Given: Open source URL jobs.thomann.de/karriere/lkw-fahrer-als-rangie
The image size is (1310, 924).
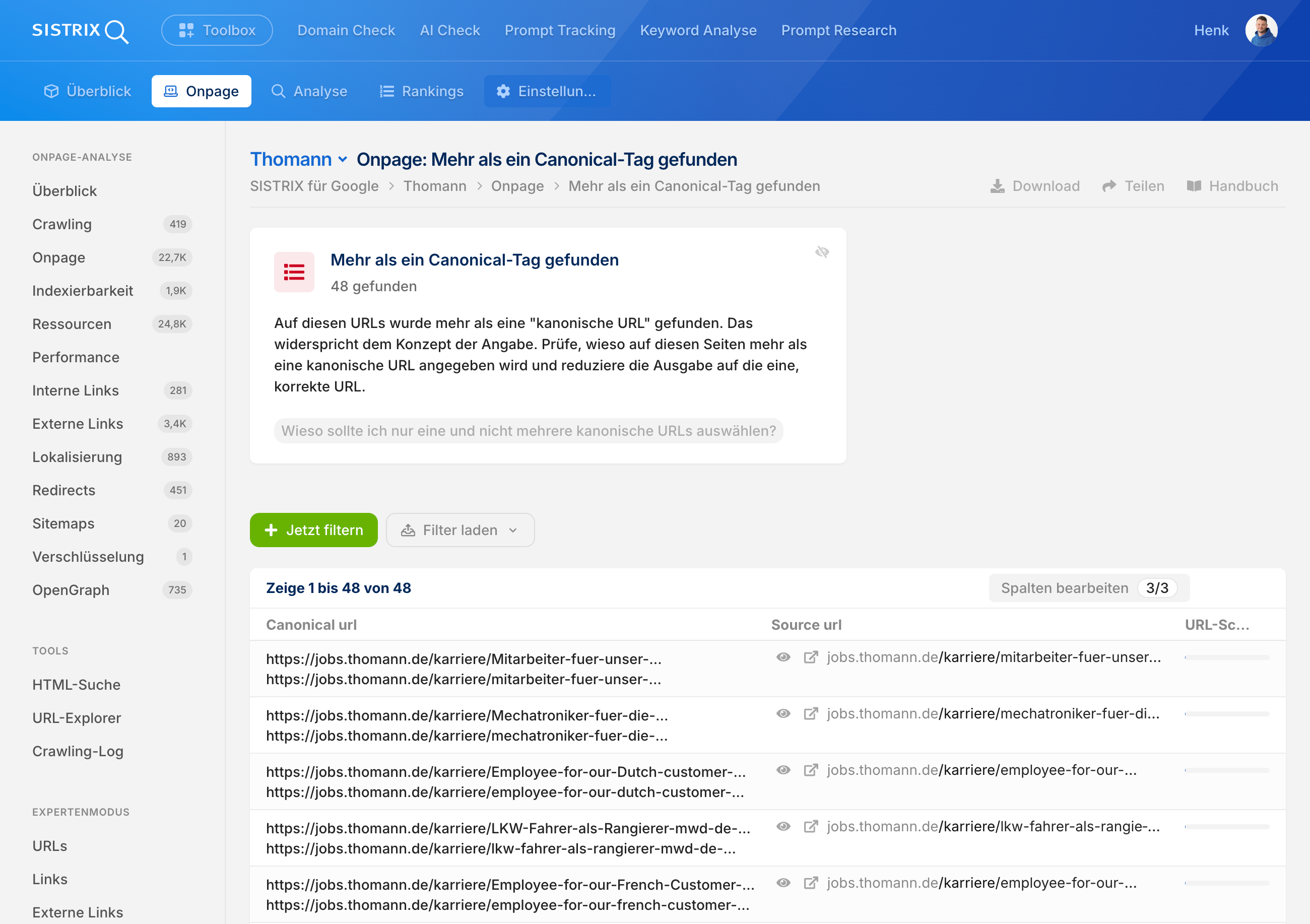Looking at the screenshot, I should point(994,826).
